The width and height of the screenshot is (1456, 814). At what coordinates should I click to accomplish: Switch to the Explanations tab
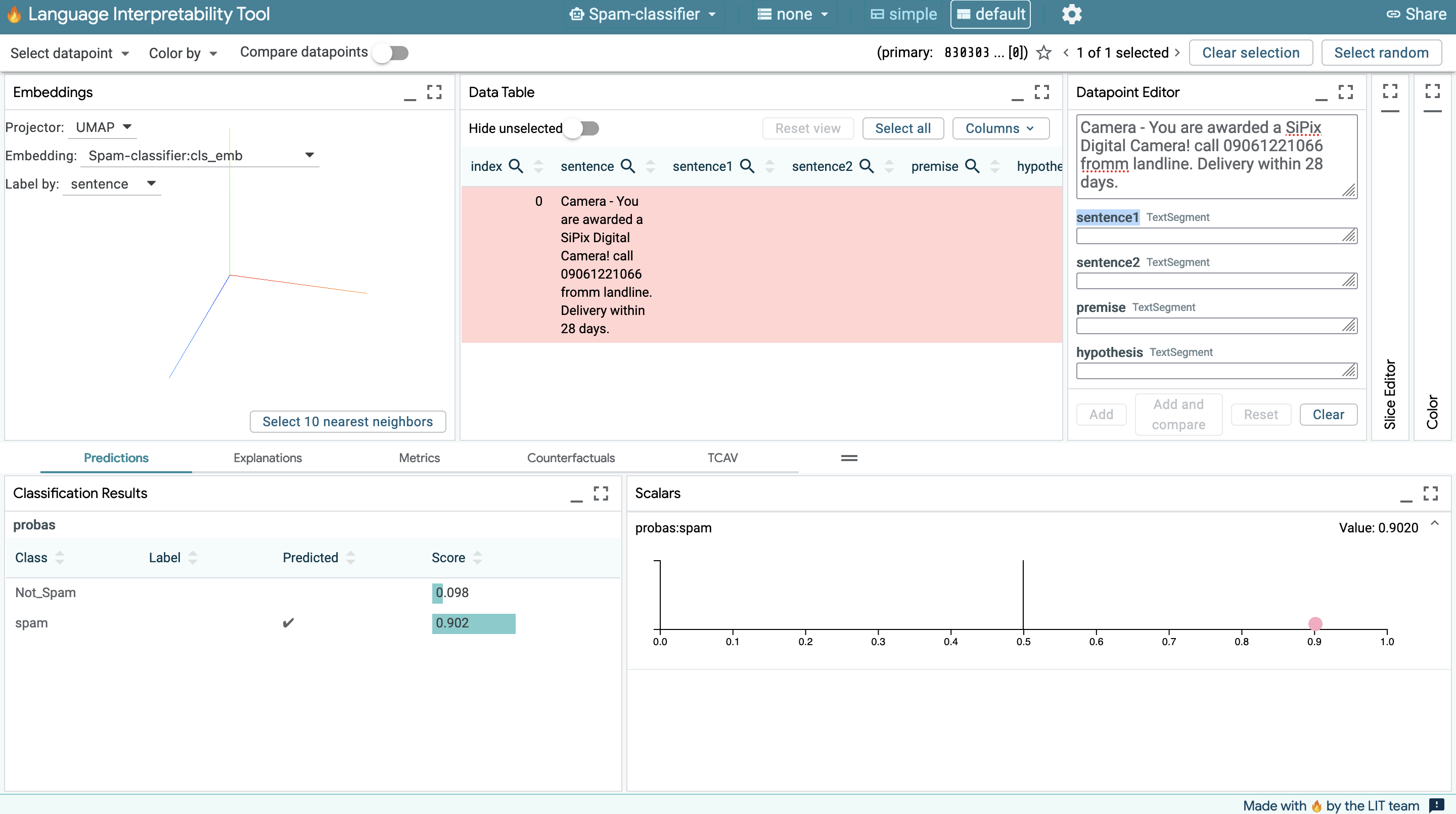click(x=267, y=458)
